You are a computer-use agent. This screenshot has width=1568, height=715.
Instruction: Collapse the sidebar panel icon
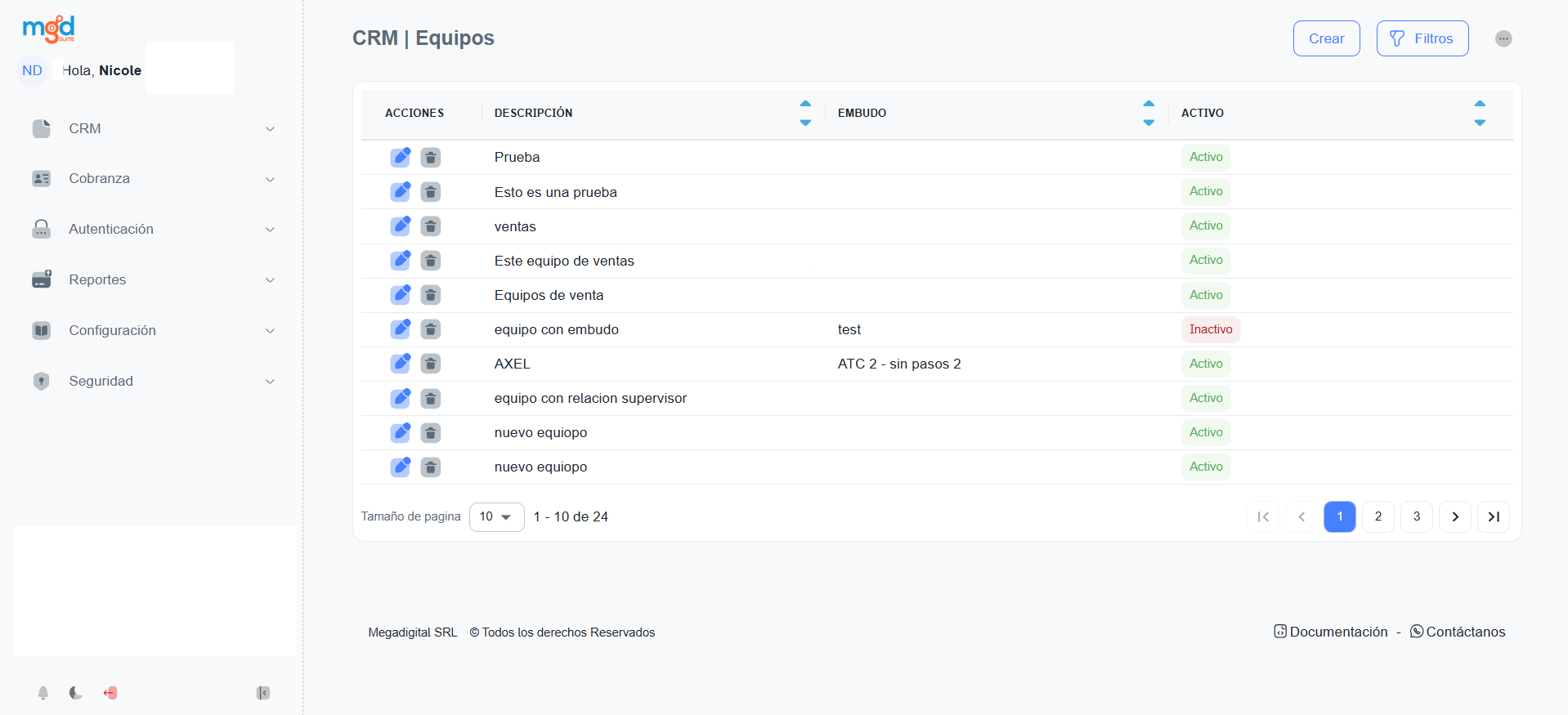pos(262,693)
